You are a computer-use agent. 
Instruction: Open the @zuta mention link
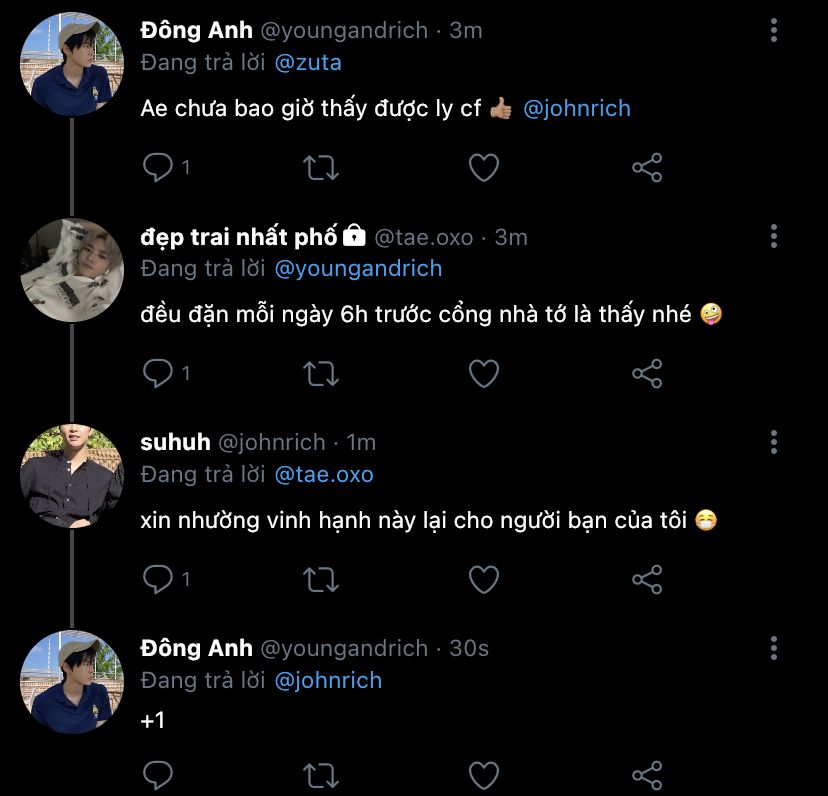click(307, 62)
